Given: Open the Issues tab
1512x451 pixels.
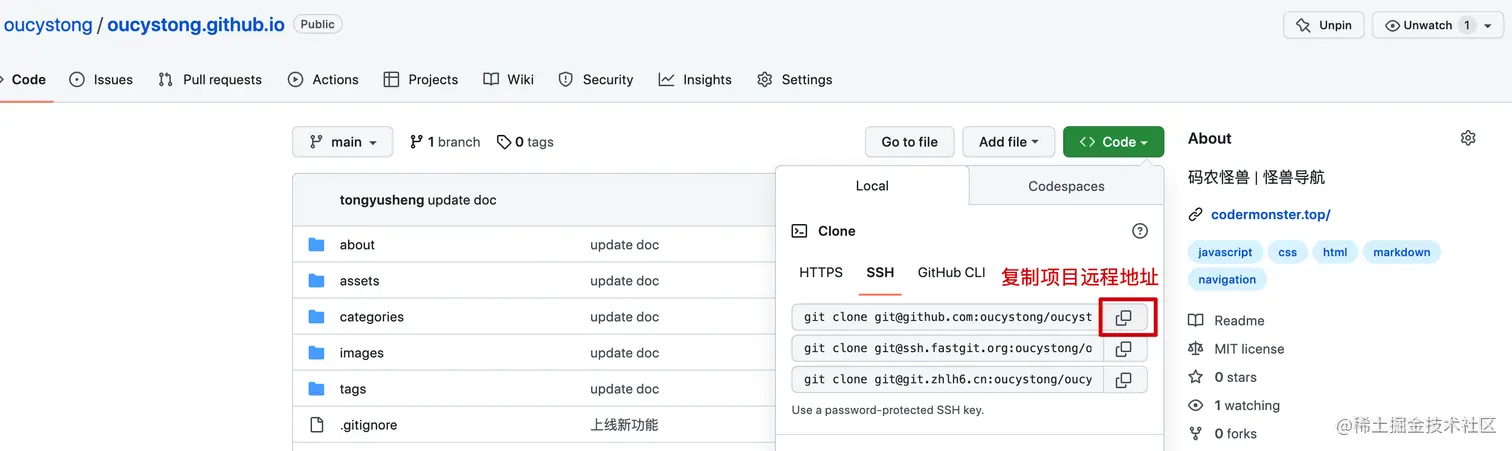Looking at the screenshot, I should [101, 80].
